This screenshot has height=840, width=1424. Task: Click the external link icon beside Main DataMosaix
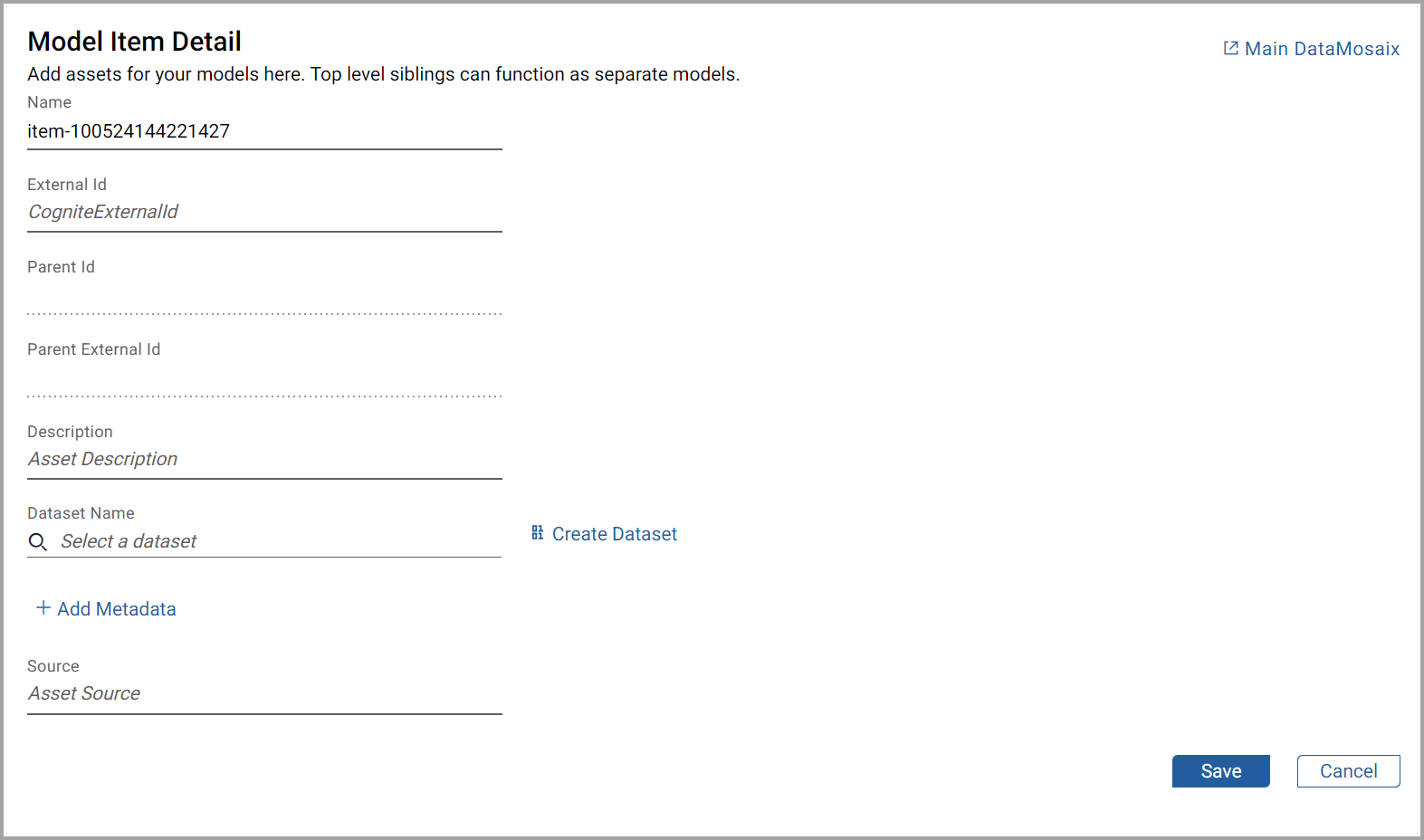1231,48
